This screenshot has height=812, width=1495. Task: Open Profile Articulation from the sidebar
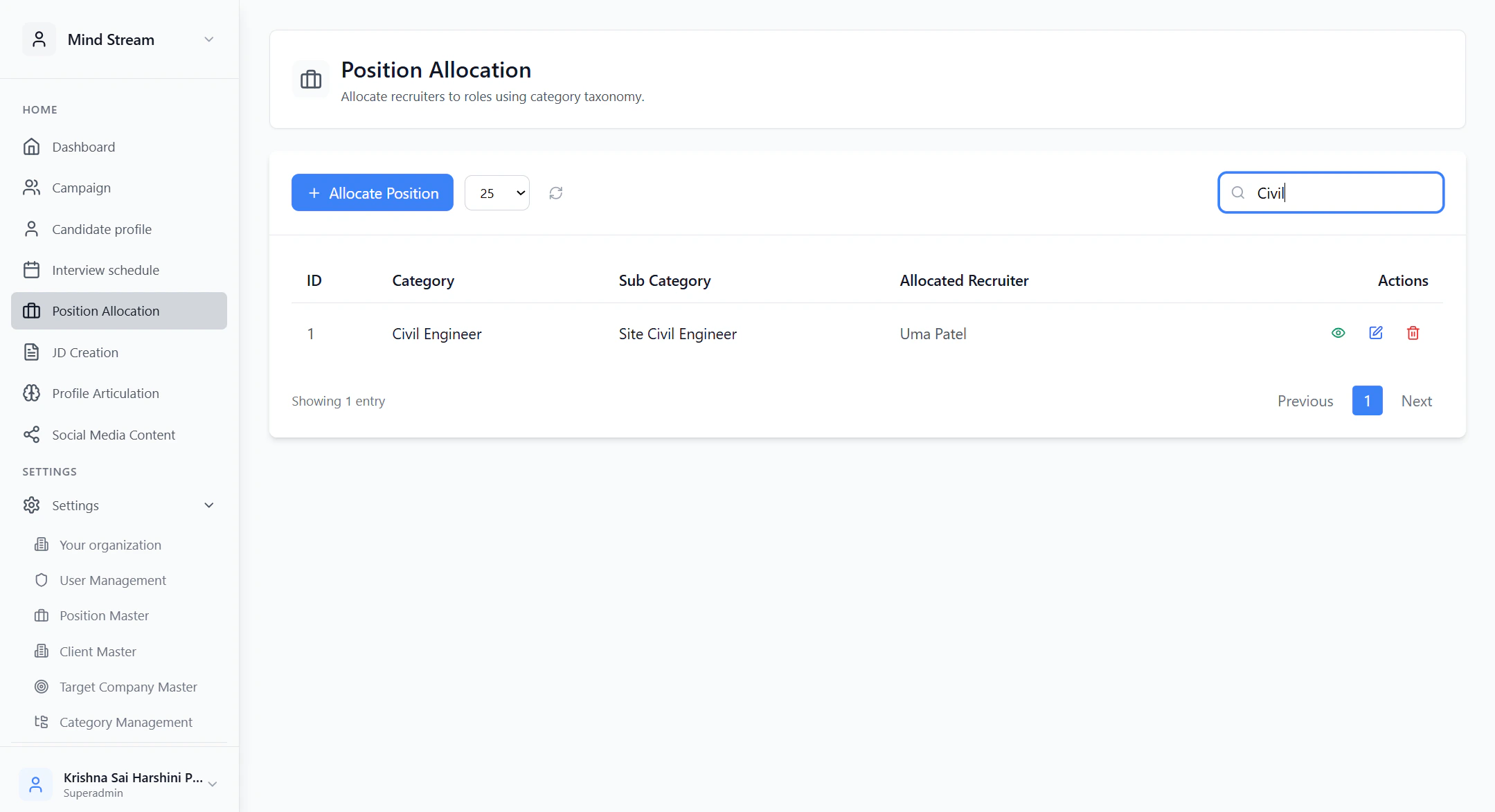[x=105, y=393]
